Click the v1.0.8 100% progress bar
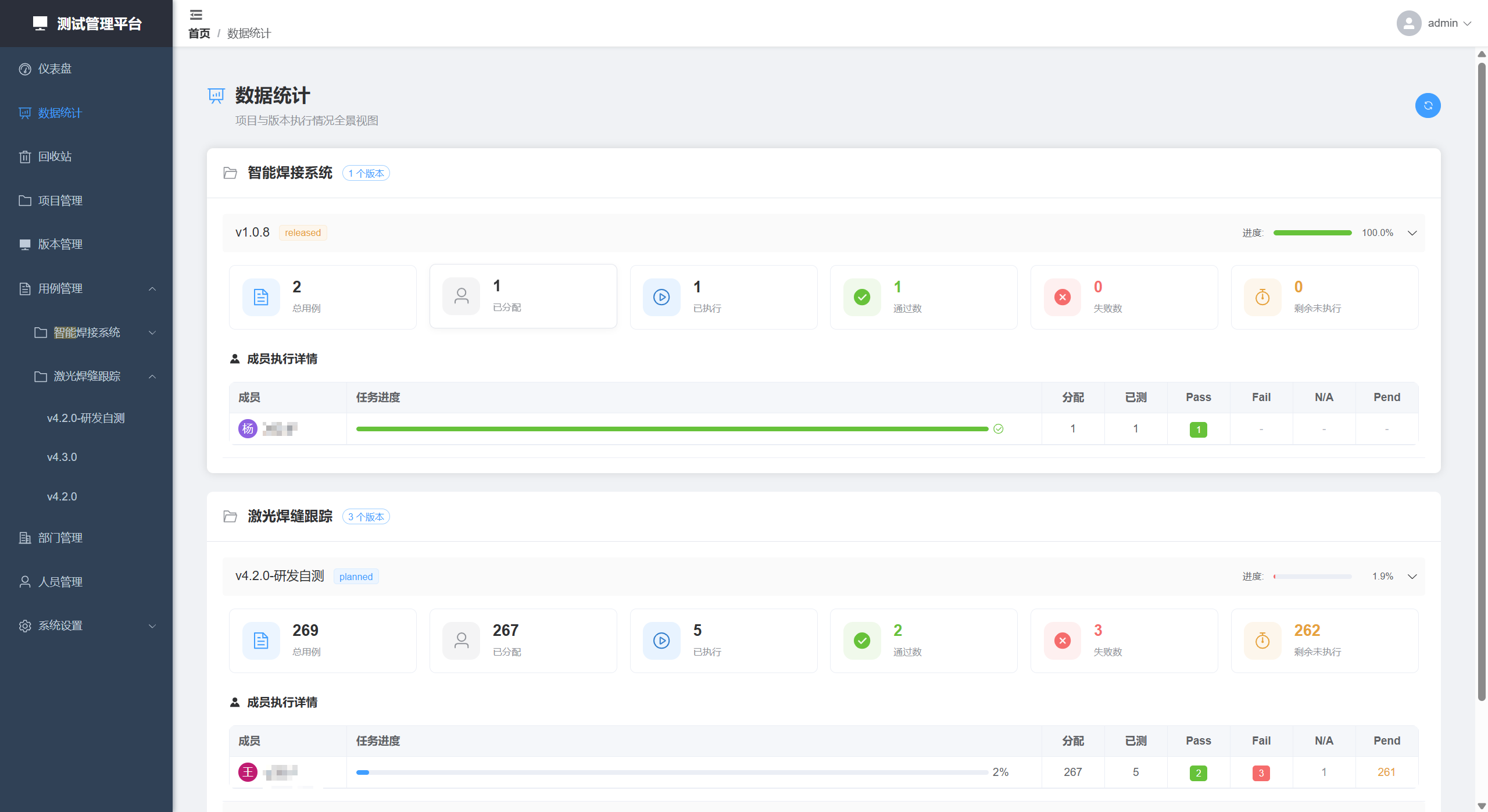The image size is (1488, 812). pyautogui.click(x=1312, y=233)
